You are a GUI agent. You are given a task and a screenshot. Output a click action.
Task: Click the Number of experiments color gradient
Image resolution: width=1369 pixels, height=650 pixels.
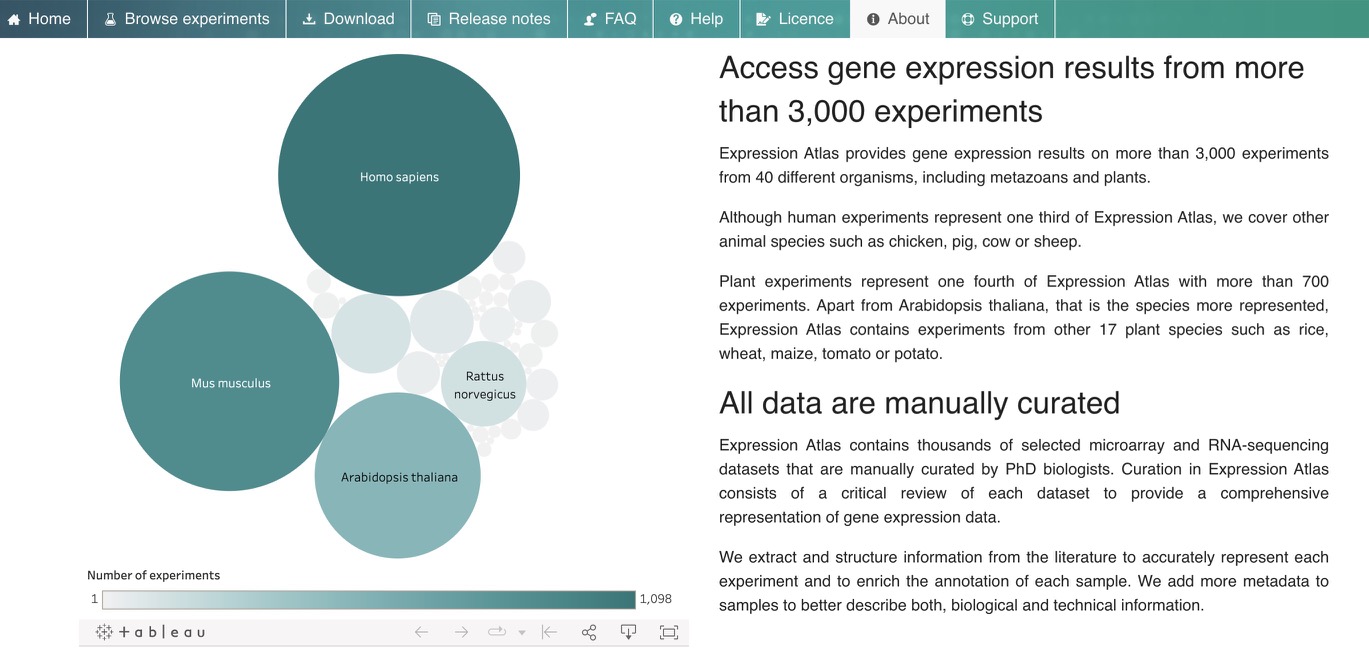(x=369, y=599)
